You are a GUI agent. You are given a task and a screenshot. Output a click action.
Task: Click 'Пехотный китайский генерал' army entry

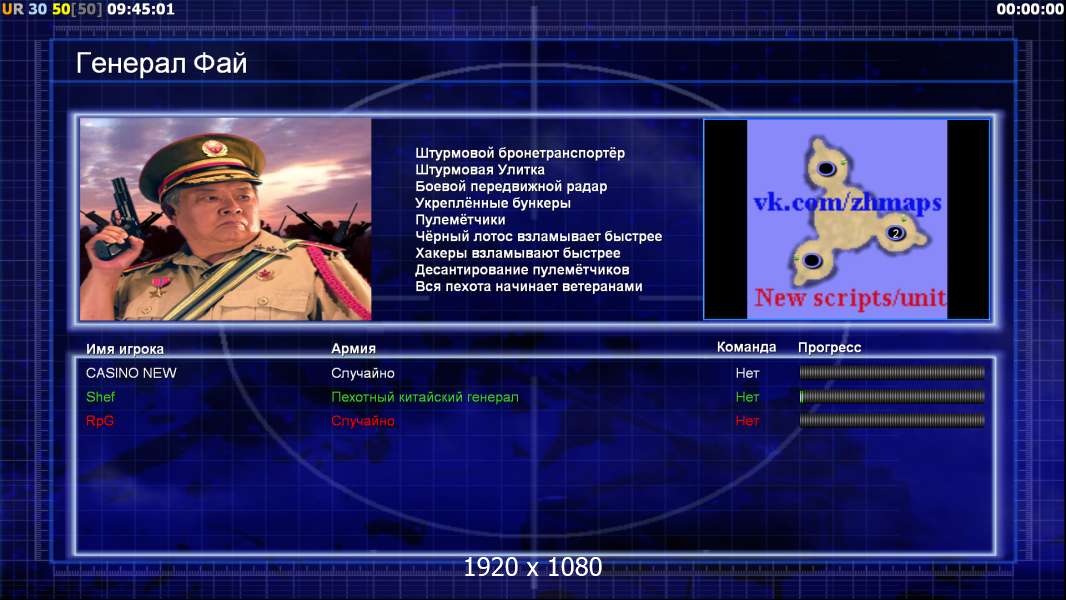click(x=425, y=397)
